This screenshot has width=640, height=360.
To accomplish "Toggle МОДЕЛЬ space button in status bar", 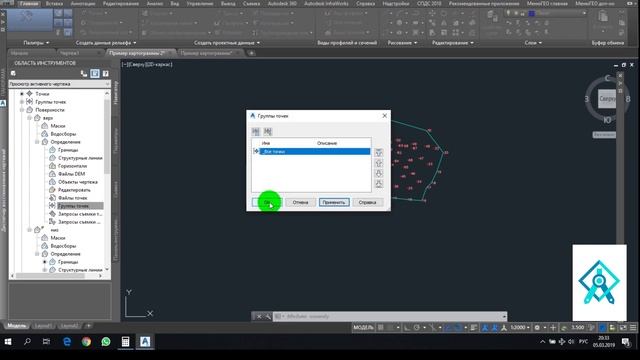I will (363, 327).
